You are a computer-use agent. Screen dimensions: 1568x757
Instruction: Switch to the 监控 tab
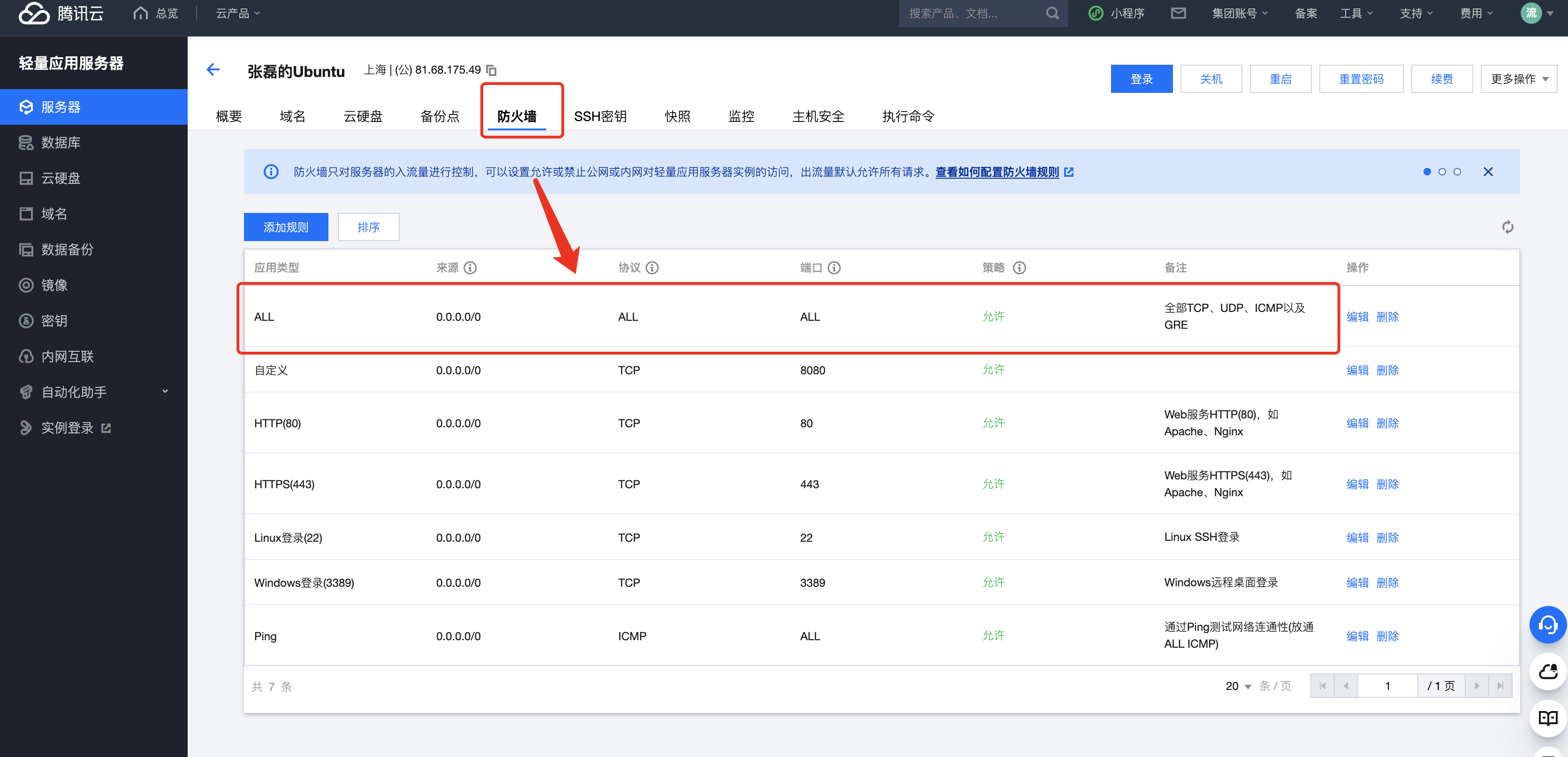[x=741, y=116]
